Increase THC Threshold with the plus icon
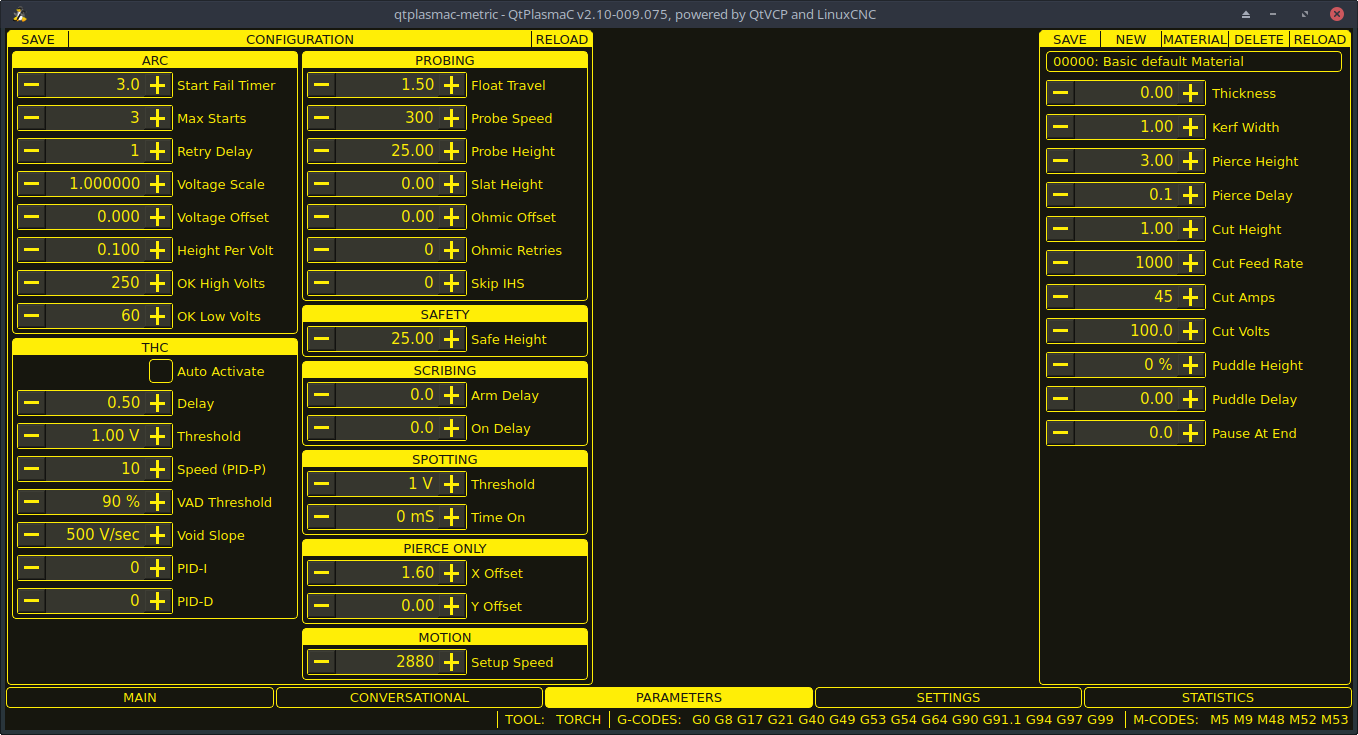 [158, 436]
